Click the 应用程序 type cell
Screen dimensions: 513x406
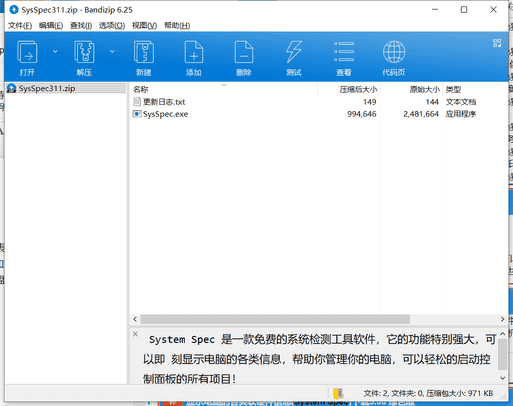click(461, 114)
